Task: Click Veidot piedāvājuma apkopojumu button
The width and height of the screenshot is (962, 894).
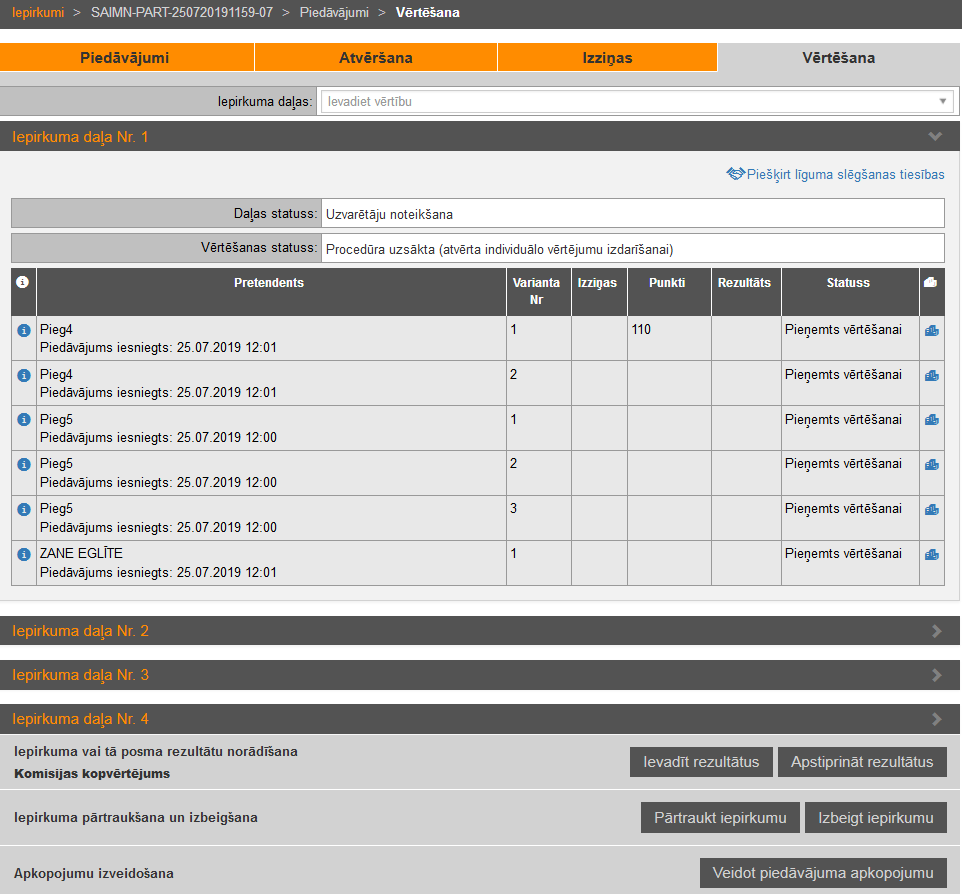Action: click(x=823, y=873)
